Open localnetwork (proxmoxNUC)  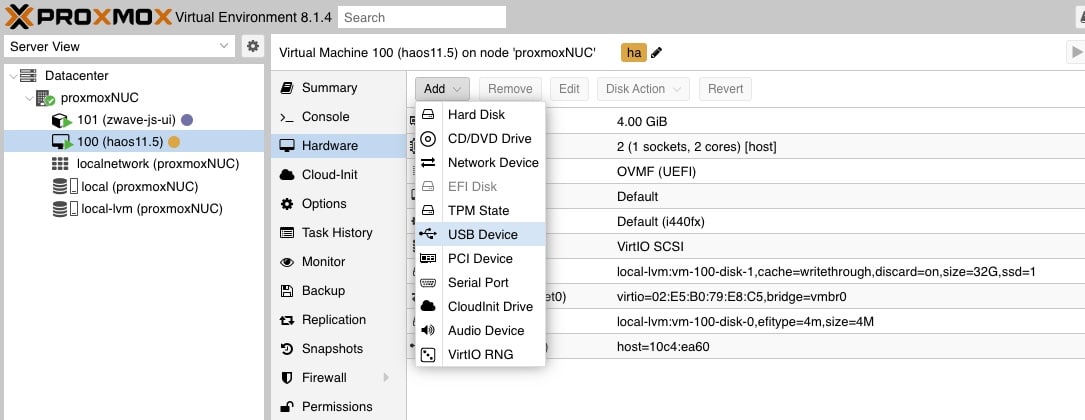click(158, 164)
